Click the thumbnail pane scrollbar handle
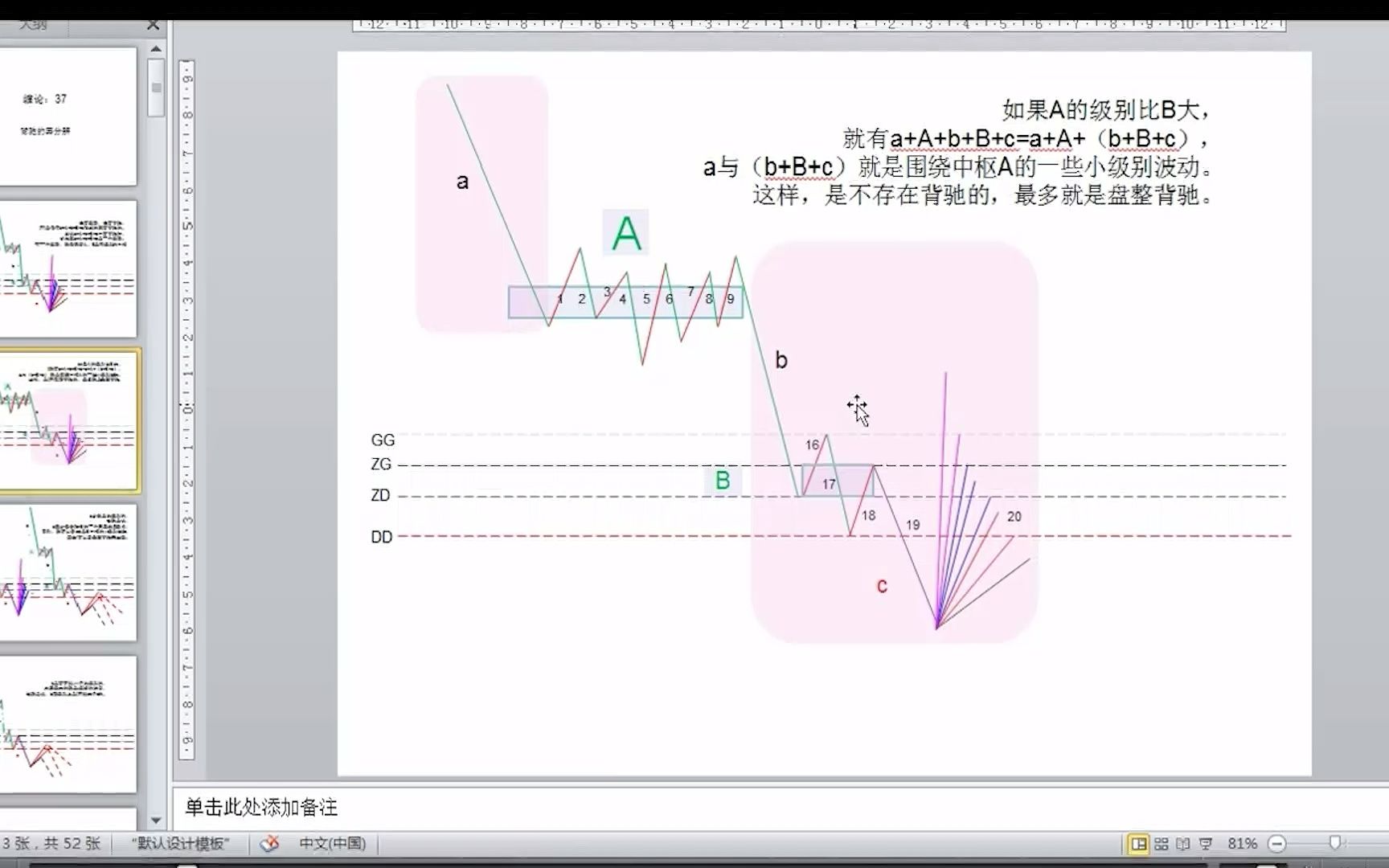This screenshot has width=1389, height=868. [x=156, y=88]
